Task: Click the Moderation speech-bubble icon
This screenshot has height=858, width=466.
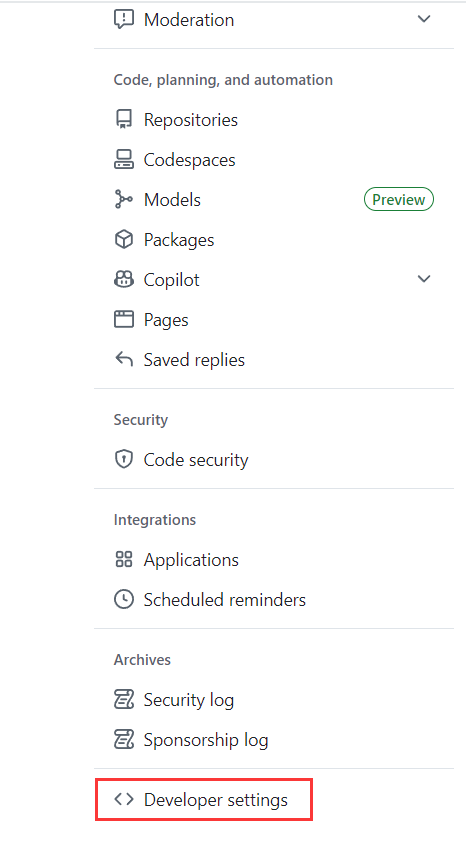Action: click(x=124, y=19)
